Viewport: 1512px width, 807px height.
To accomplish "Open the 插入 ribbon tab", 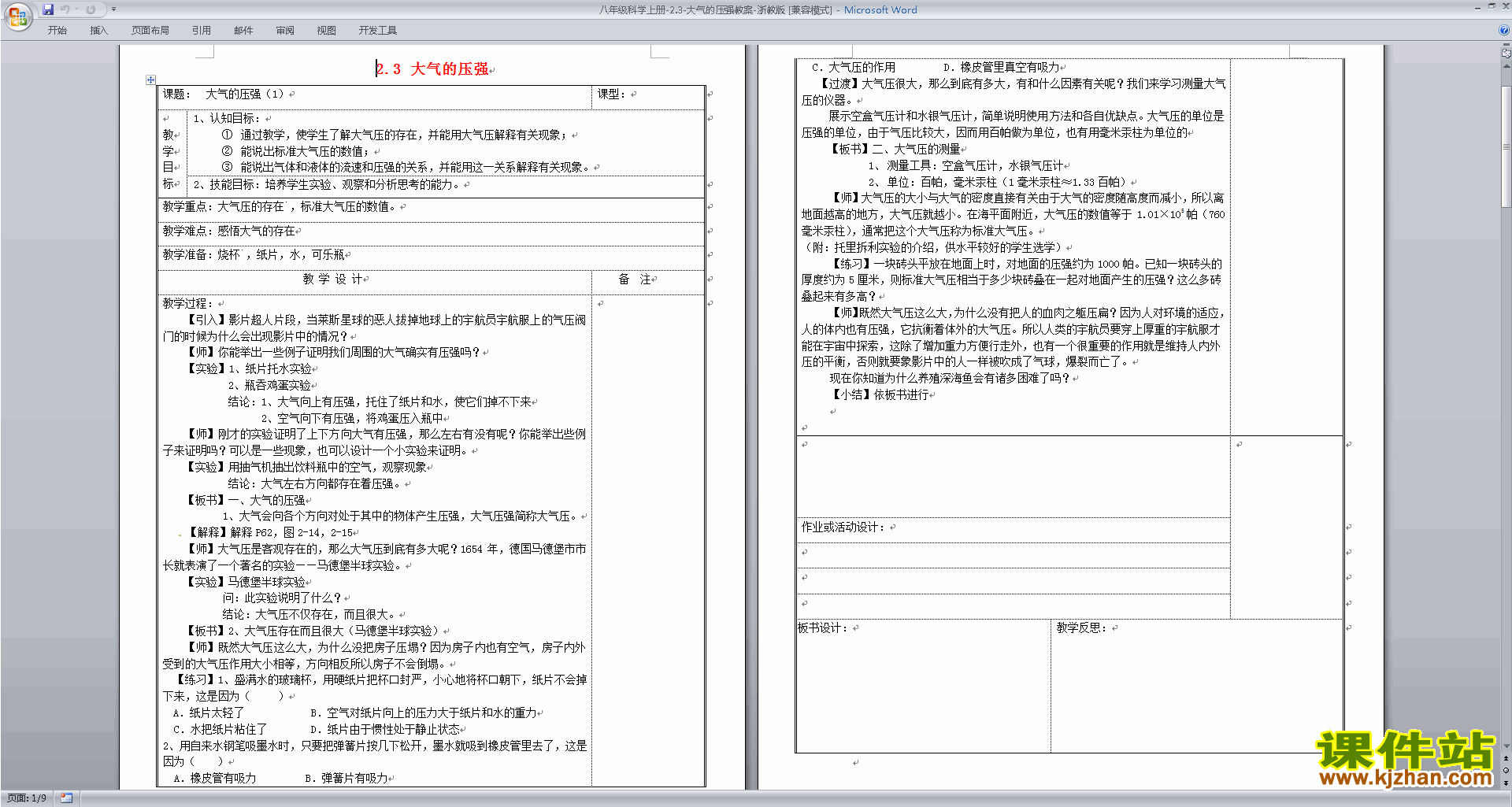I will point(98,31).
